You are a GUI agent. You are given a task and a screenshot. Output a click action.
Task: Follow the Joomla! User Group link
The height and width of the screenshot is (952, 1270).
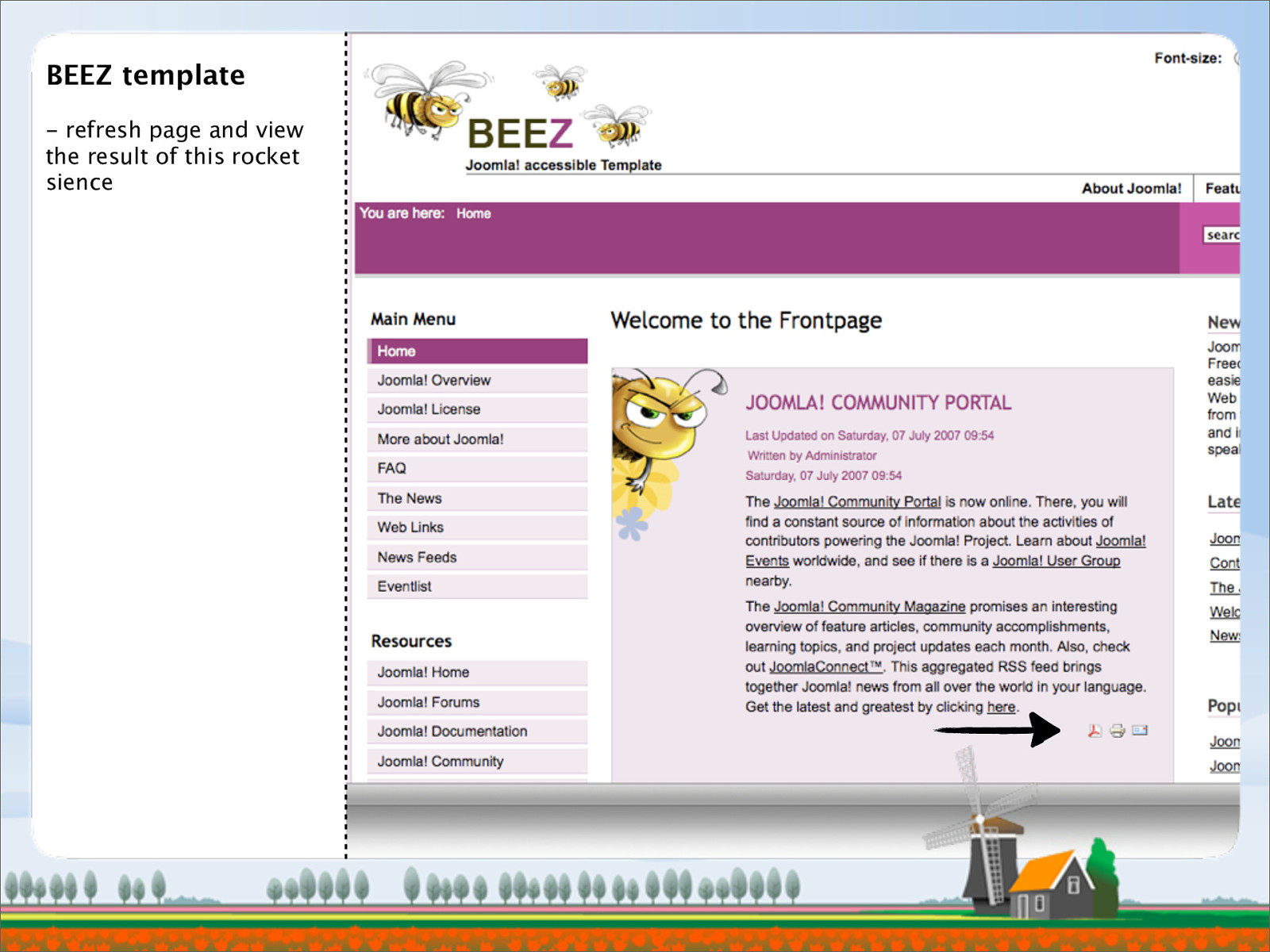[x=1056, y=561]
